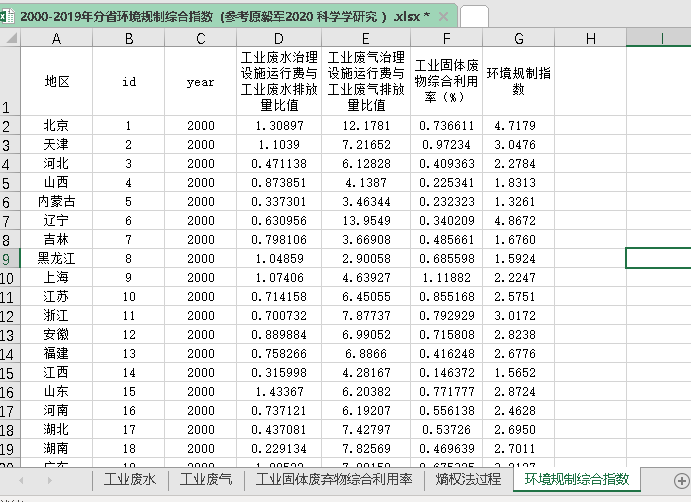Select column H header

click(x=591, y=38)
